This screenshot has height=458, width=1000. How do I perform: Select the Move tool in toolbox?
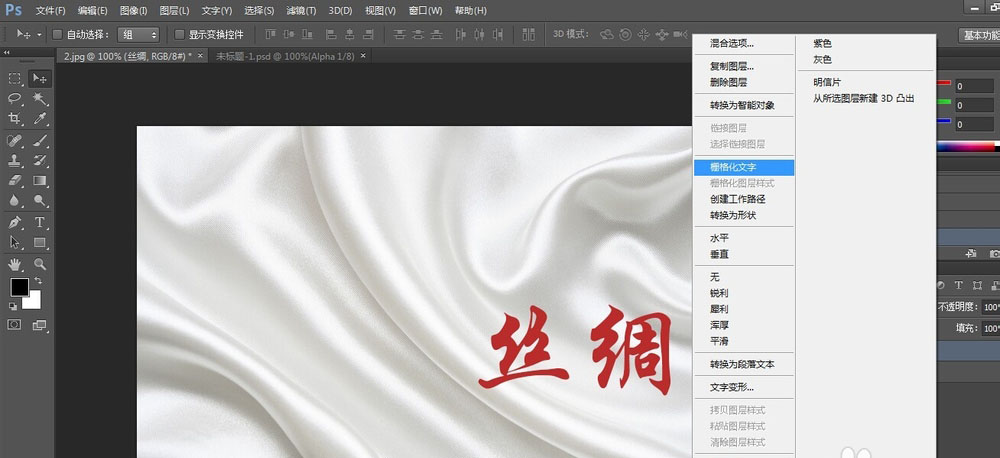(x=40, y=78)
